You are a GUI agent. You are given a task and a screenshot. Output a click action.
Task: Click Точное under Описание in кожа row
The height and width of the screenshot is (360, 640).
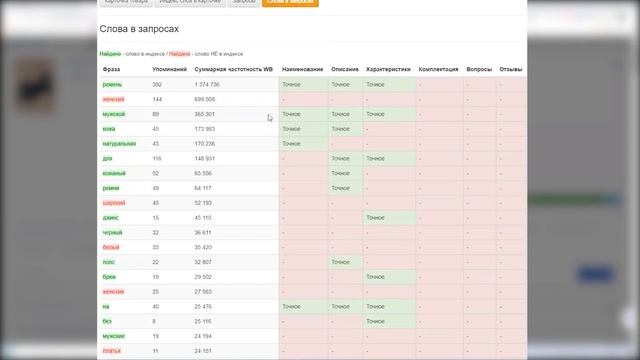340,129
